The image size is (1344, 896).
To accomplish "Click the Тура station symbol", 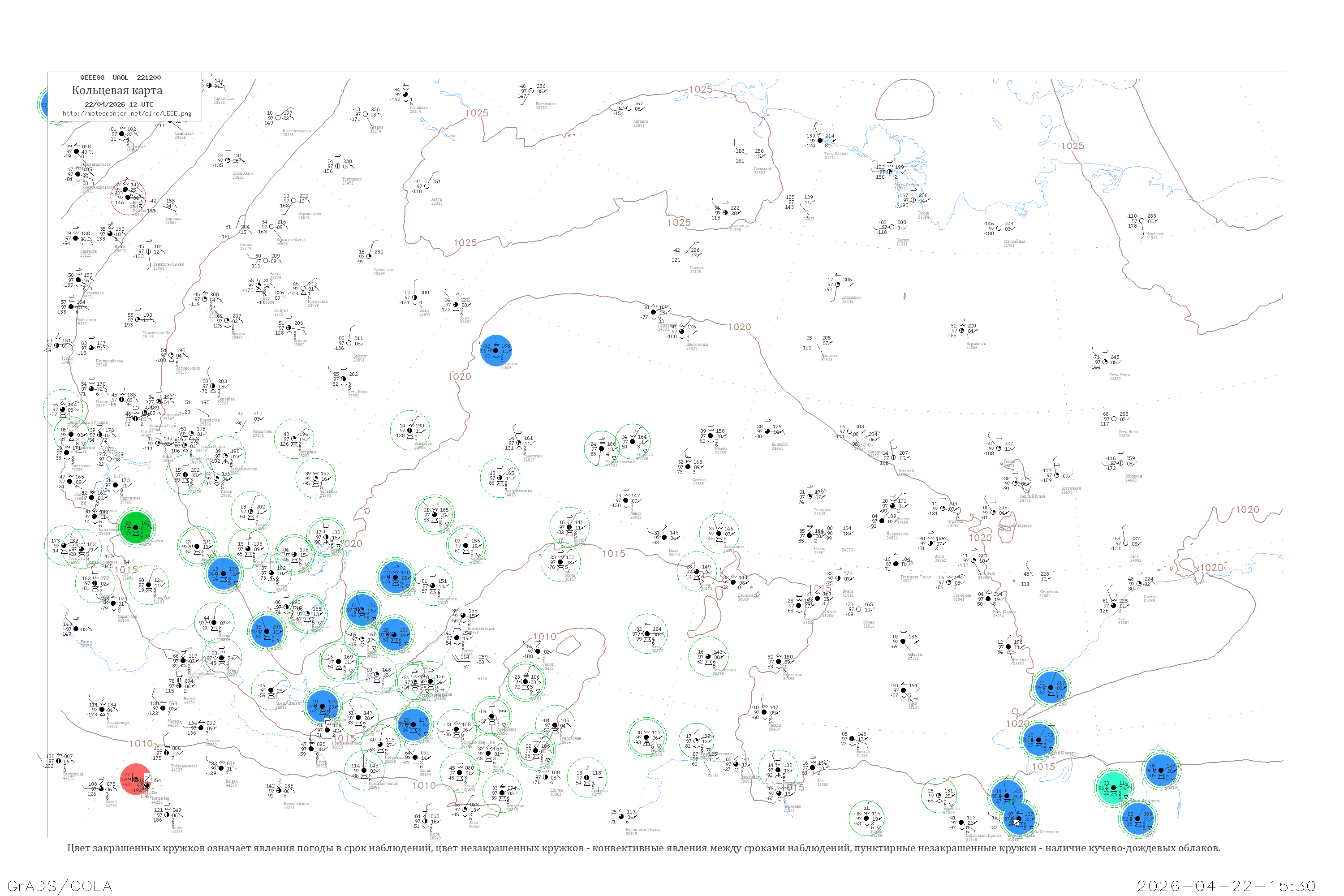I will pyautogui.click(x=456, y=304).
